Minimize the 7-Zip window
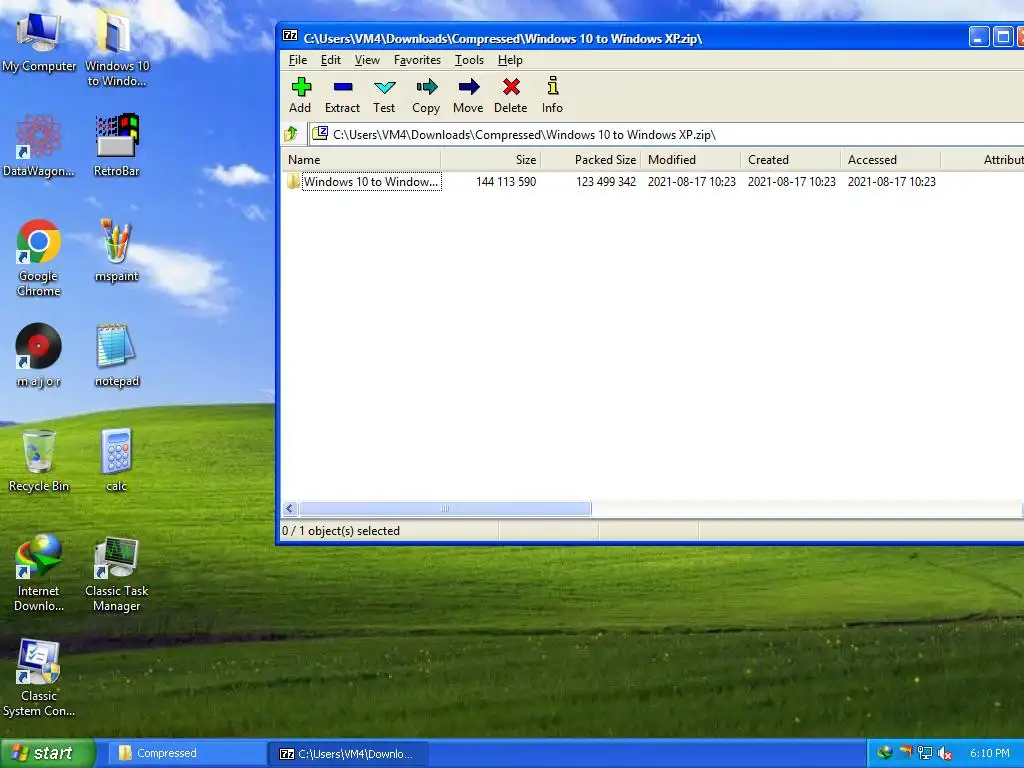Screen dimensions: 1024x768 tap(978, 37)
